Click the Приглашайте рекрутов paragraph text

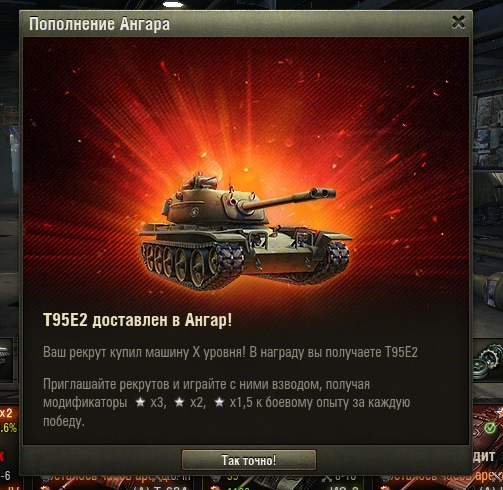click(x=226, y=403)
